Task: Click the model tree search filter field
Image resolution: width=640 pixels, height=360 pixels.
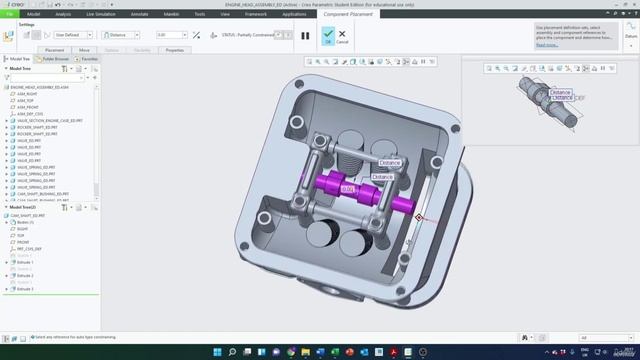Action: tap(47, 78)
